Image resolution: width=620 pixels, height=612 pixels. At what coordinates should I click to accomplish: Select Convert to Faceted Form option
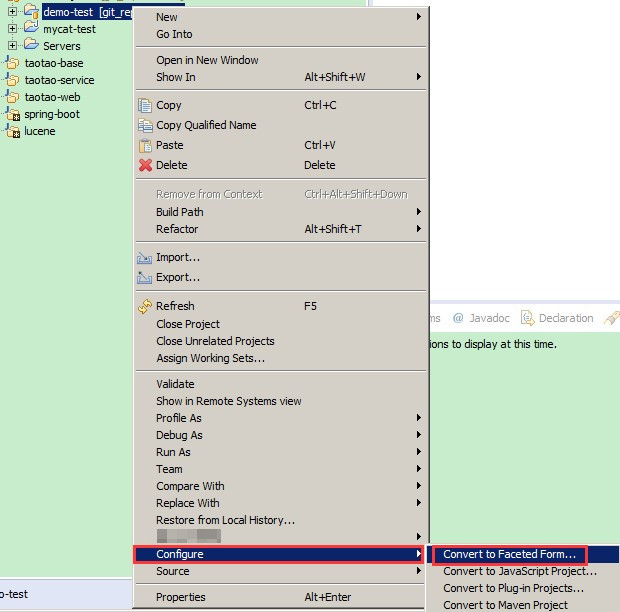point(509,554)
